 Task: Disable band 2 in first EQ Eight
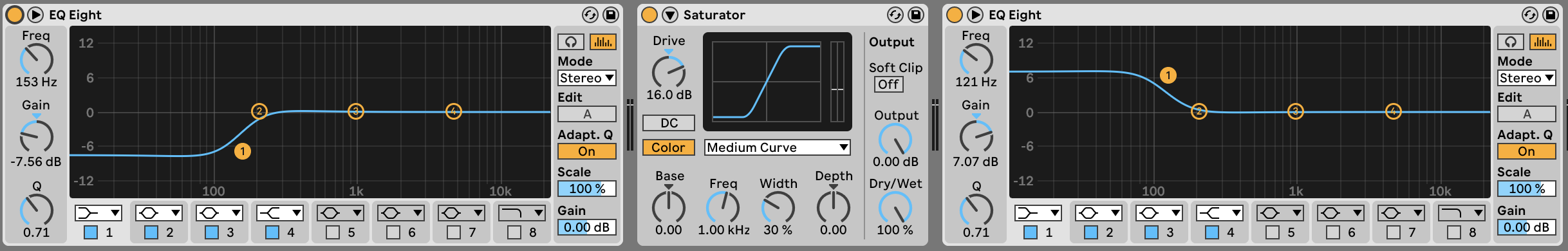151,232
